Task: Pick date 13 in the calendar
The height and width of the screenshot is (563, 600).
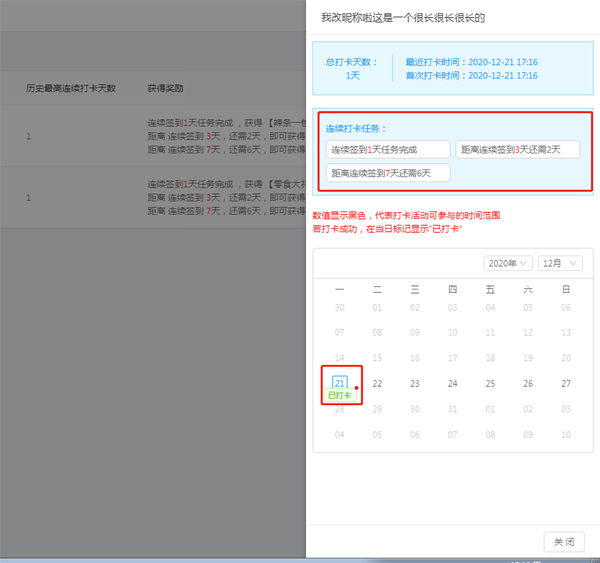Action: [x=565, y=332]
